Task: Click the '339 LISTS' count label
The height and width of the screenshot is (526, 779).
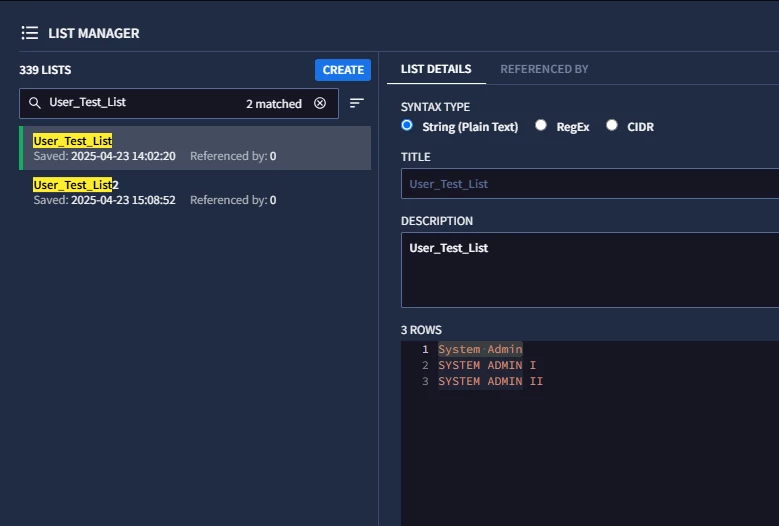Action: (x=45, y=70)
